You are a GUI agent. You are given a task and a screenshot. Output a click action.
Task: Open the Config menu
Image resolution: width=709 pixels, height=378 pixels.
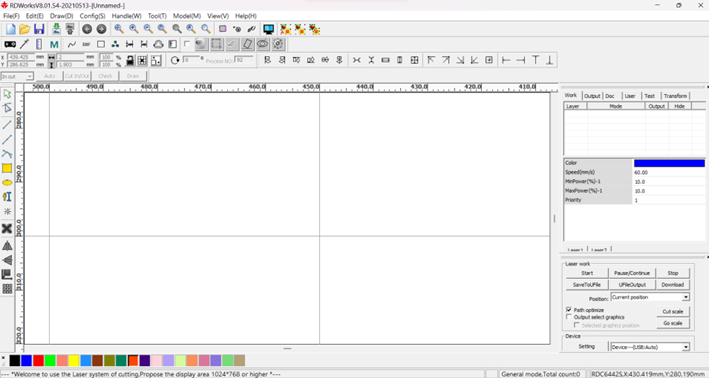[x=92, y=16]
